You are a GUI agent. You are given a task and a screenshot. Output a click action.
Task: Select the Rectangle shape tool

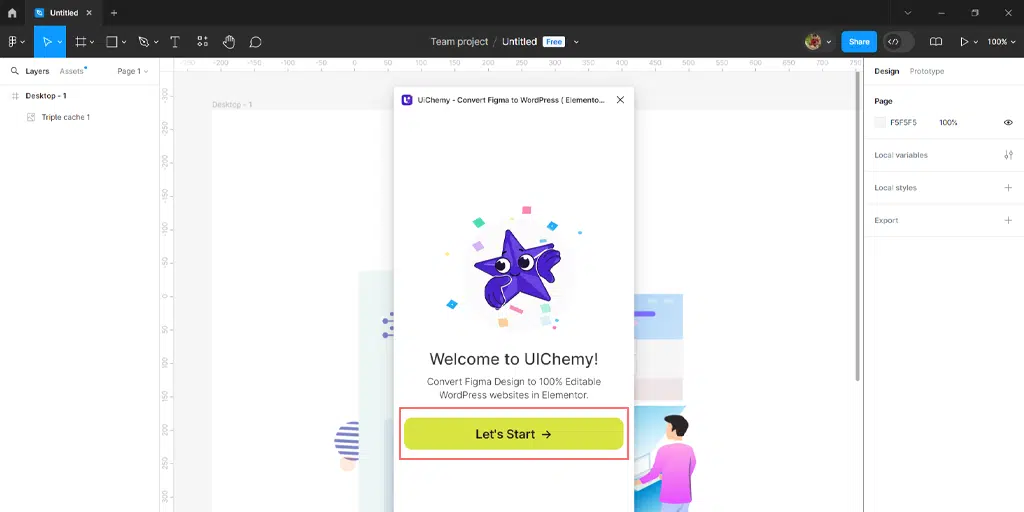tap(112, 42)
